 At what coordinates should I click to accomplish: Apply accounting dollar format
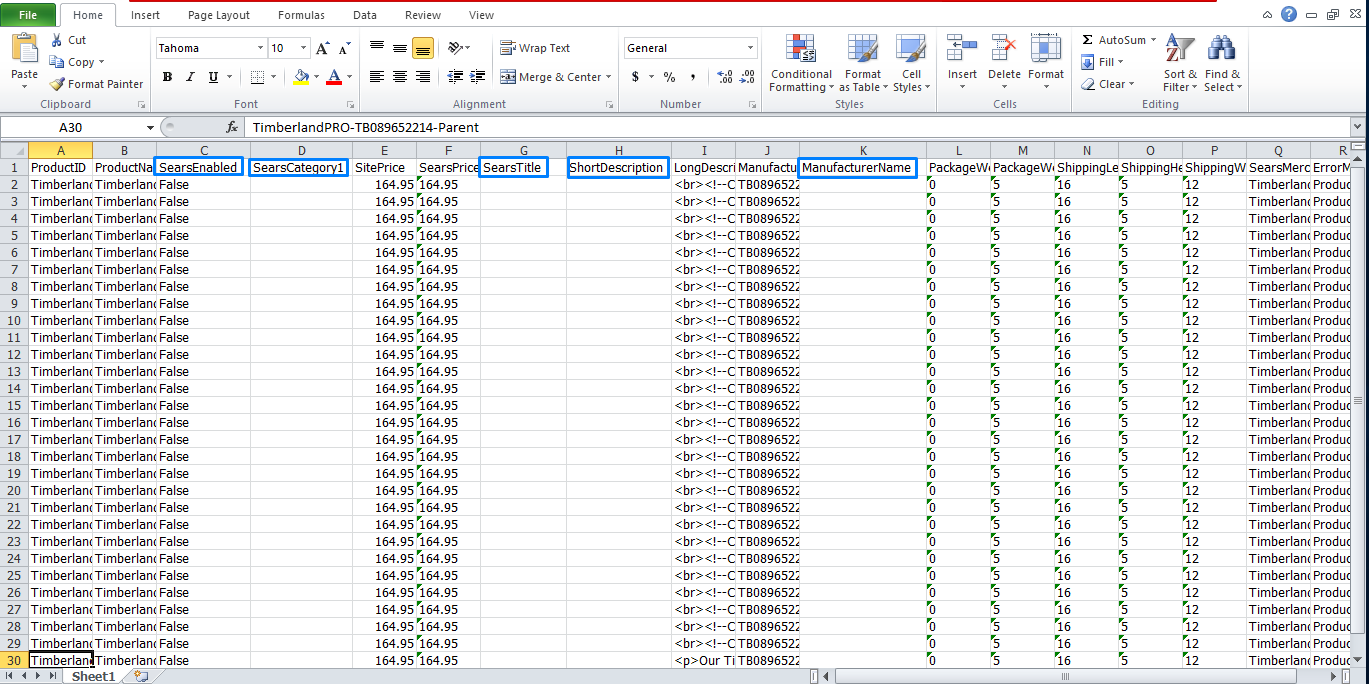coord(635,77)
